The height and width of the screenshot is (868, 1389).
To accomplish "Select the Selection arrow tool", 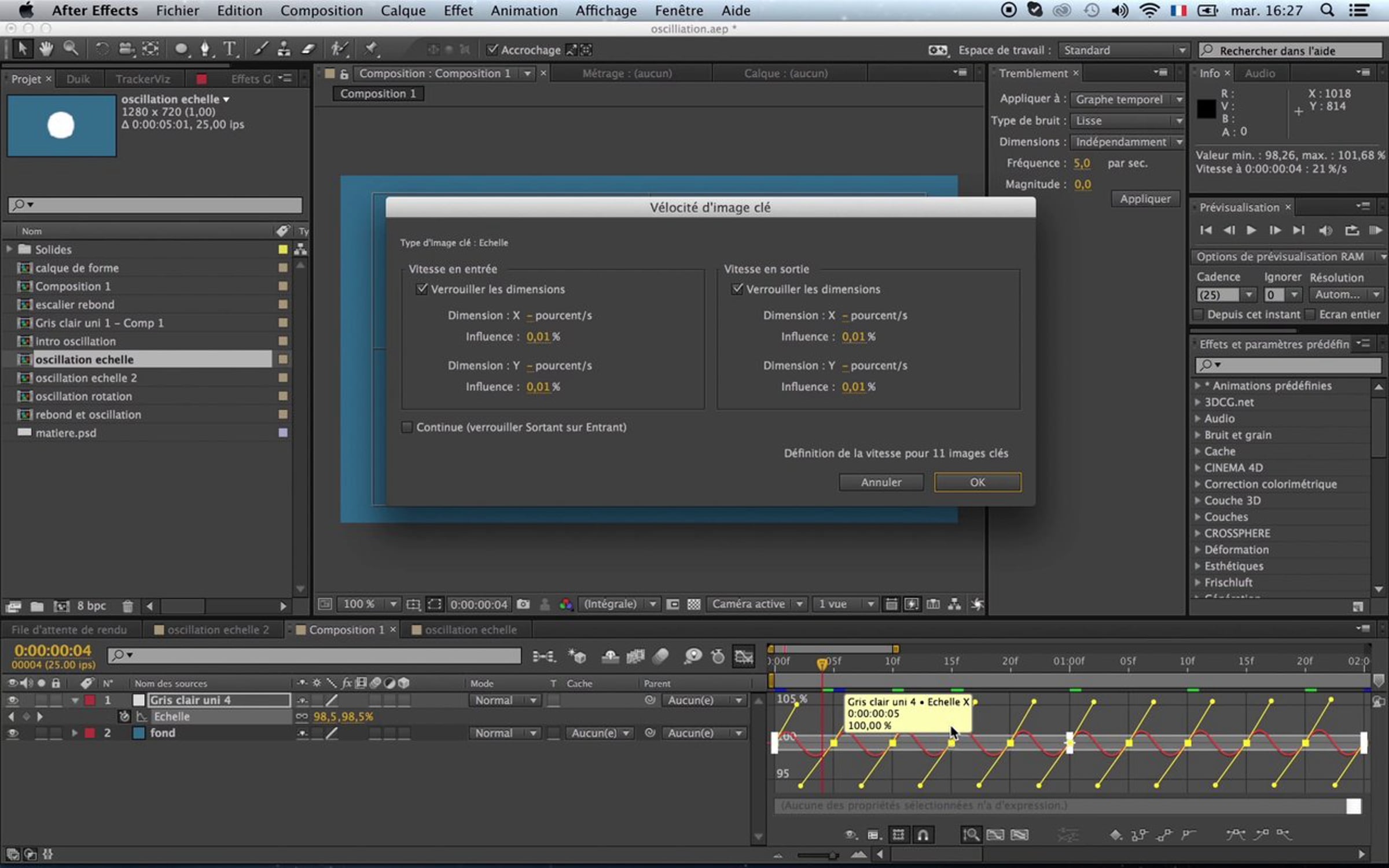I will coord(22,49).
